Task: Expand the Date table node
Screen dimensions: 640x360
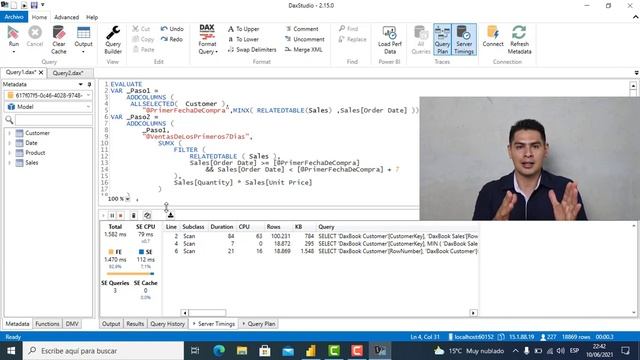Action: click(x=9, y=143)
